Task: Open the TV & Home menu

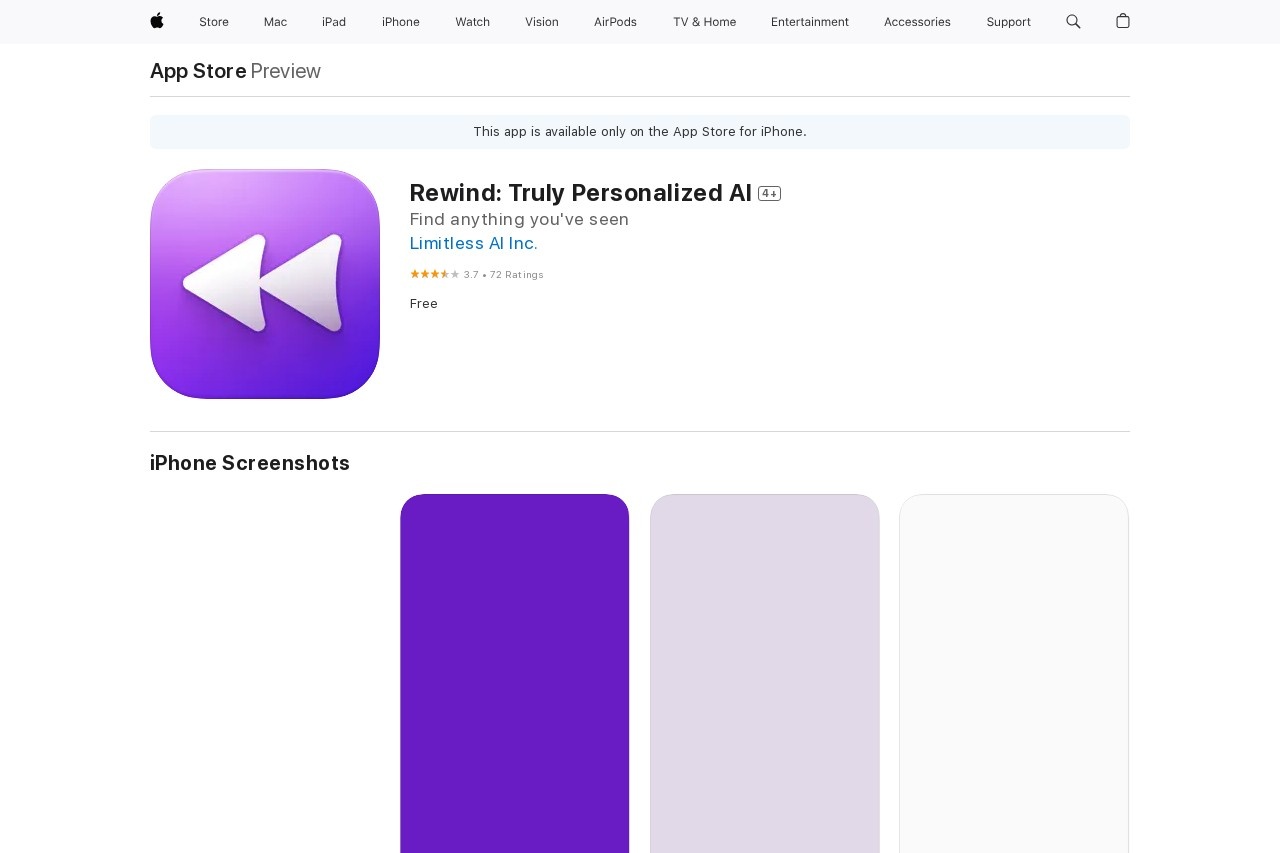Action: point(704,22)
